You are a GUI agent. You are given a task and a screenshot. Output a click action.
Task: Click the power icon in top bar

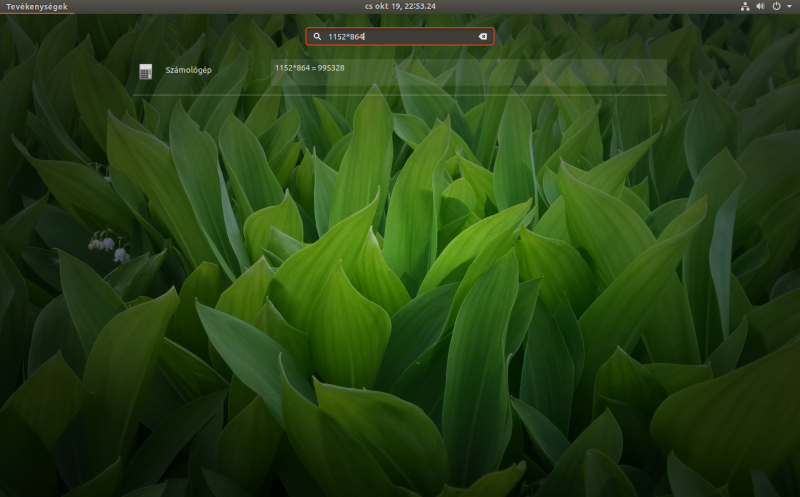776,6
